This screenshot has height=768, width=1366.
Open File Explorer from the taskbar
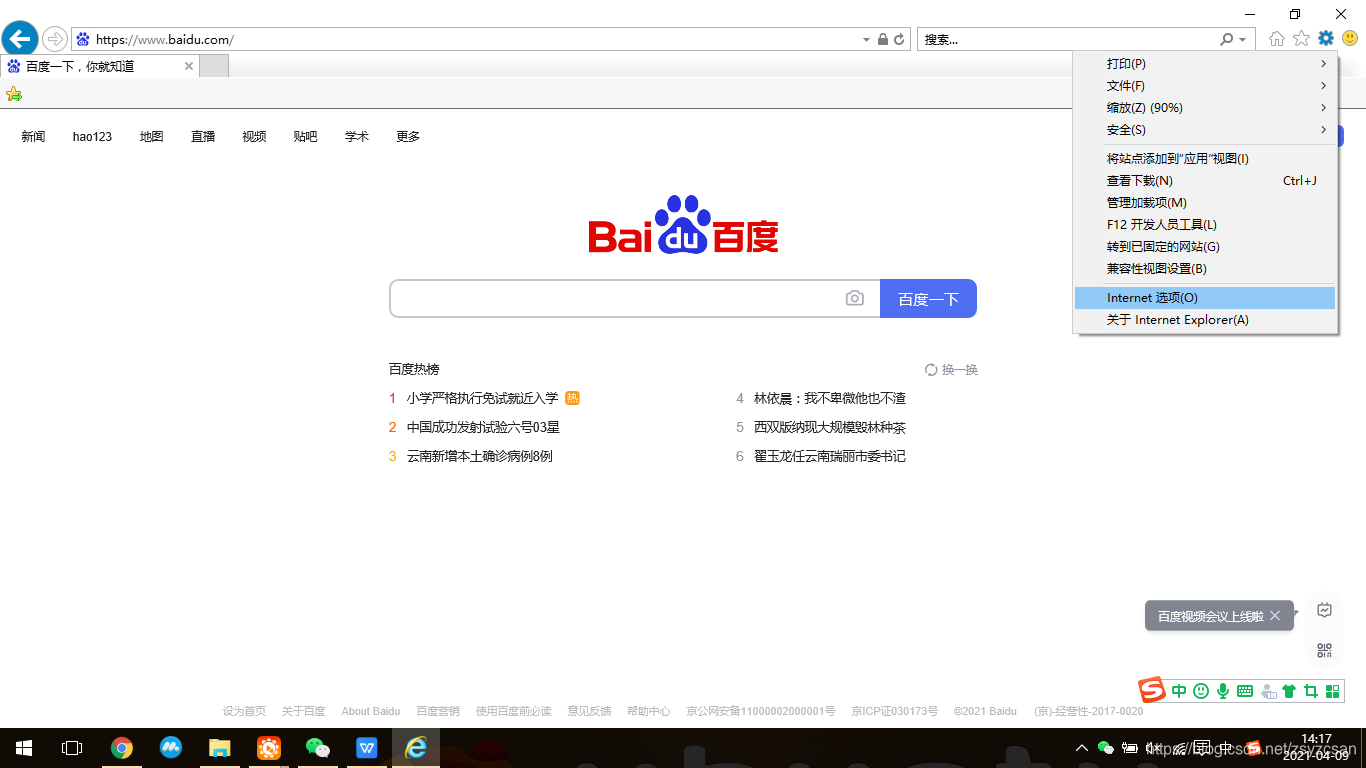click(x=219, y=748)
